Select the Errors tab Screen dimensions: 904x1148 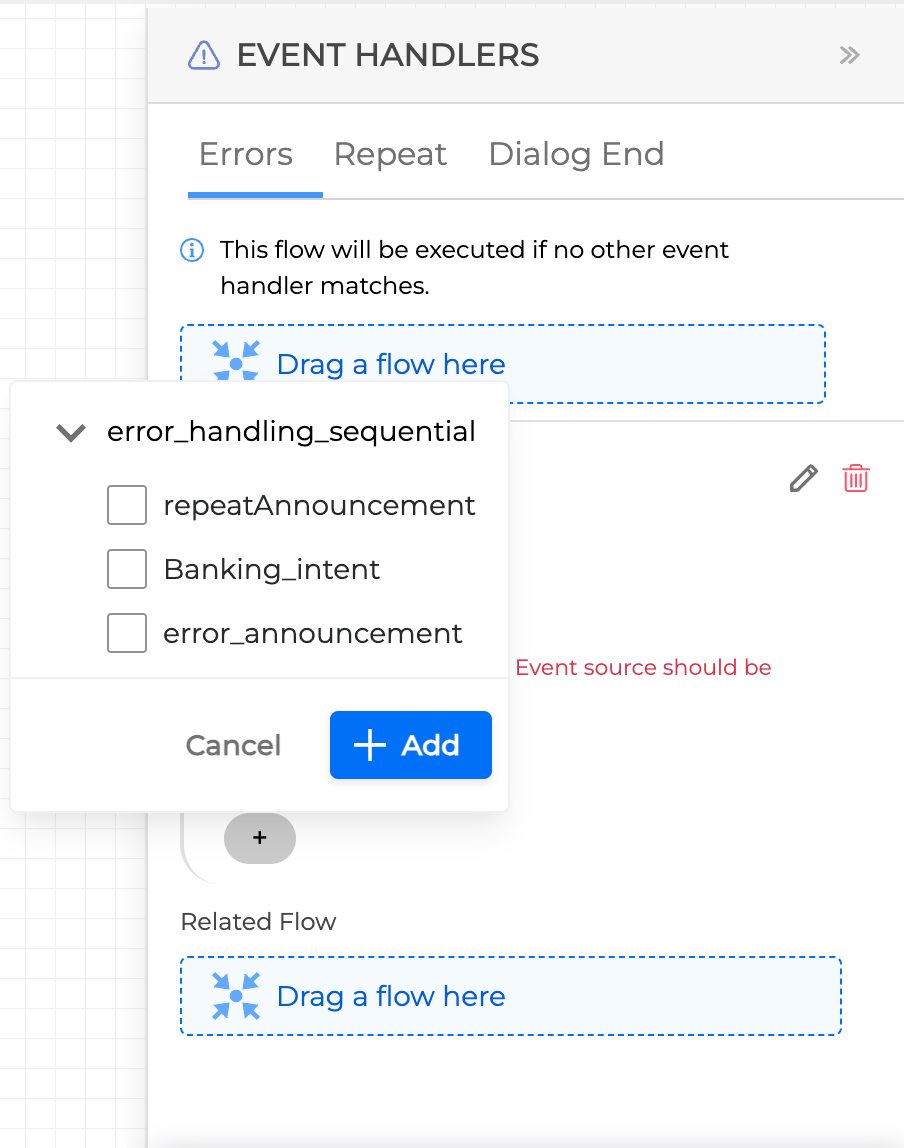click(246, 155)
